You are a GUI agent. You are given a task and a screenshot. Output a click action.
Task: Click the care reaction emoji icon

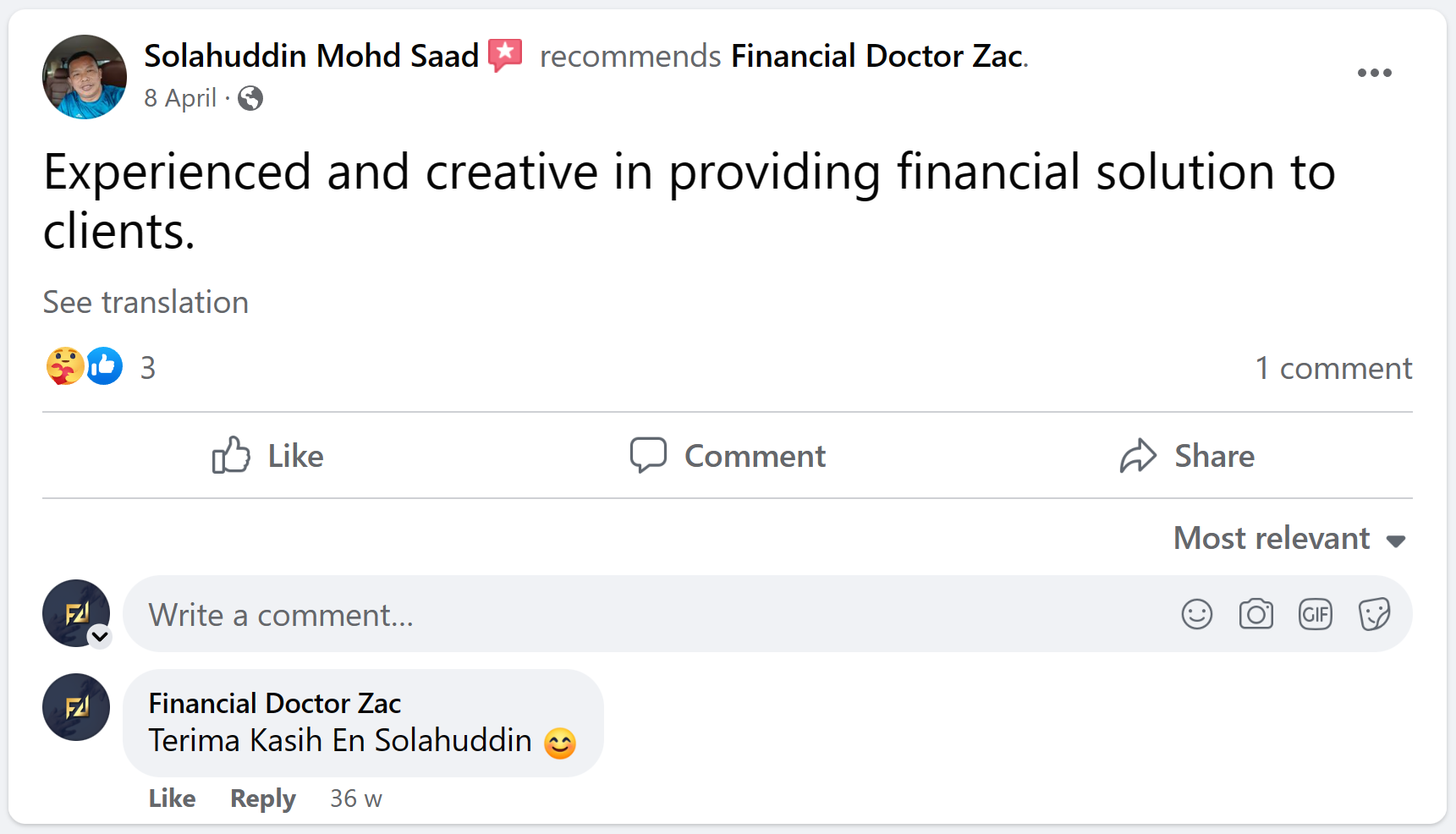click(x=64, y=366)
